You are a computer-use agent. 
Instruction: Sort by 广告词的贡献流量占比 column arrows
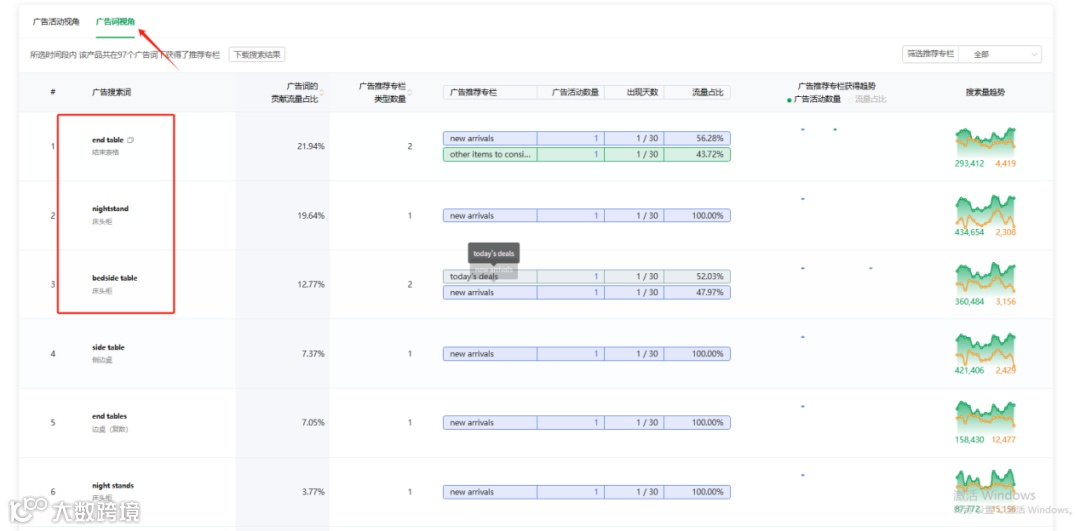click(x=321, y=92)
